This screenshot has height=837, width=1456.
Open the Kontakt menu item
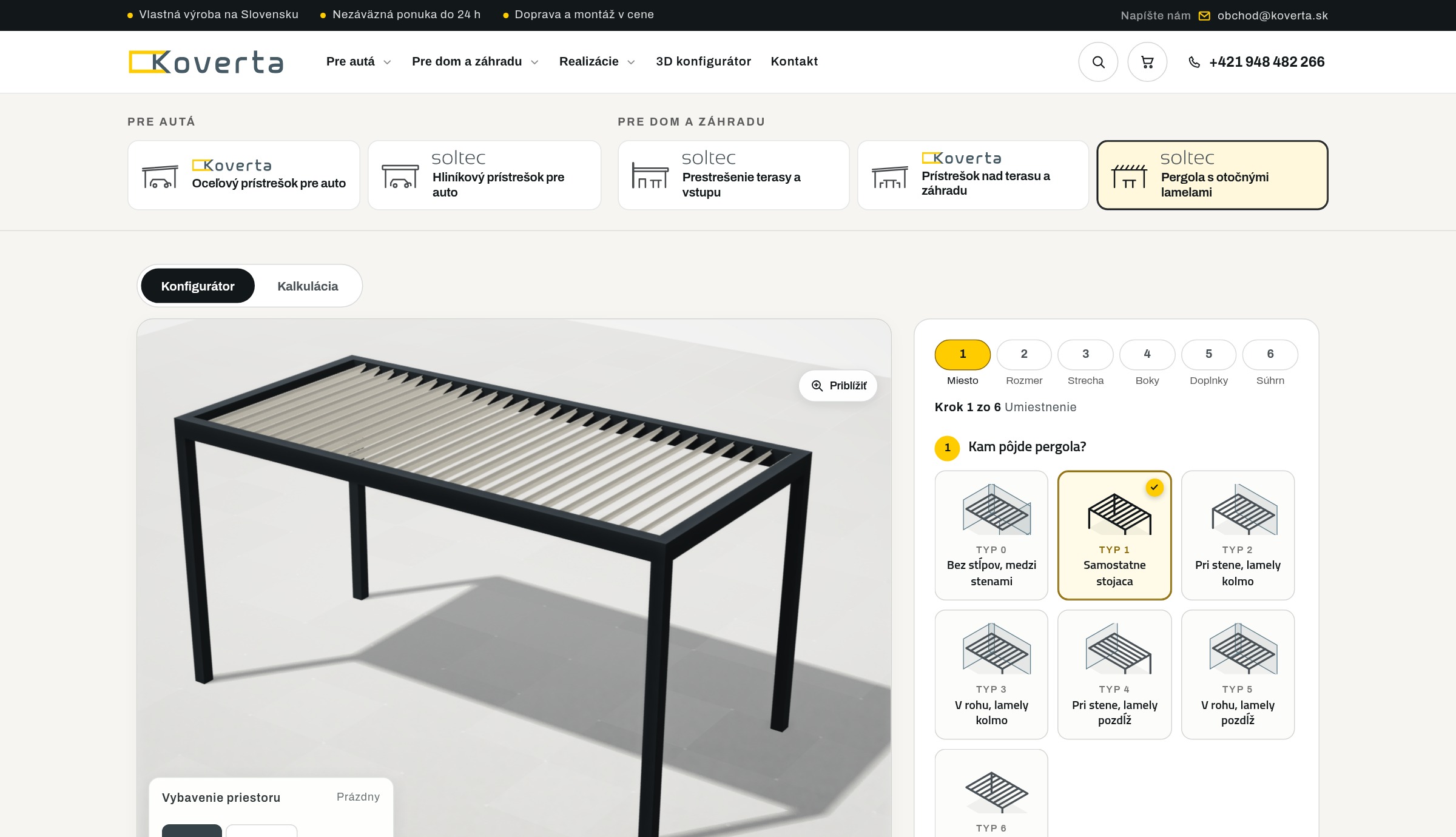click(794, 62)
